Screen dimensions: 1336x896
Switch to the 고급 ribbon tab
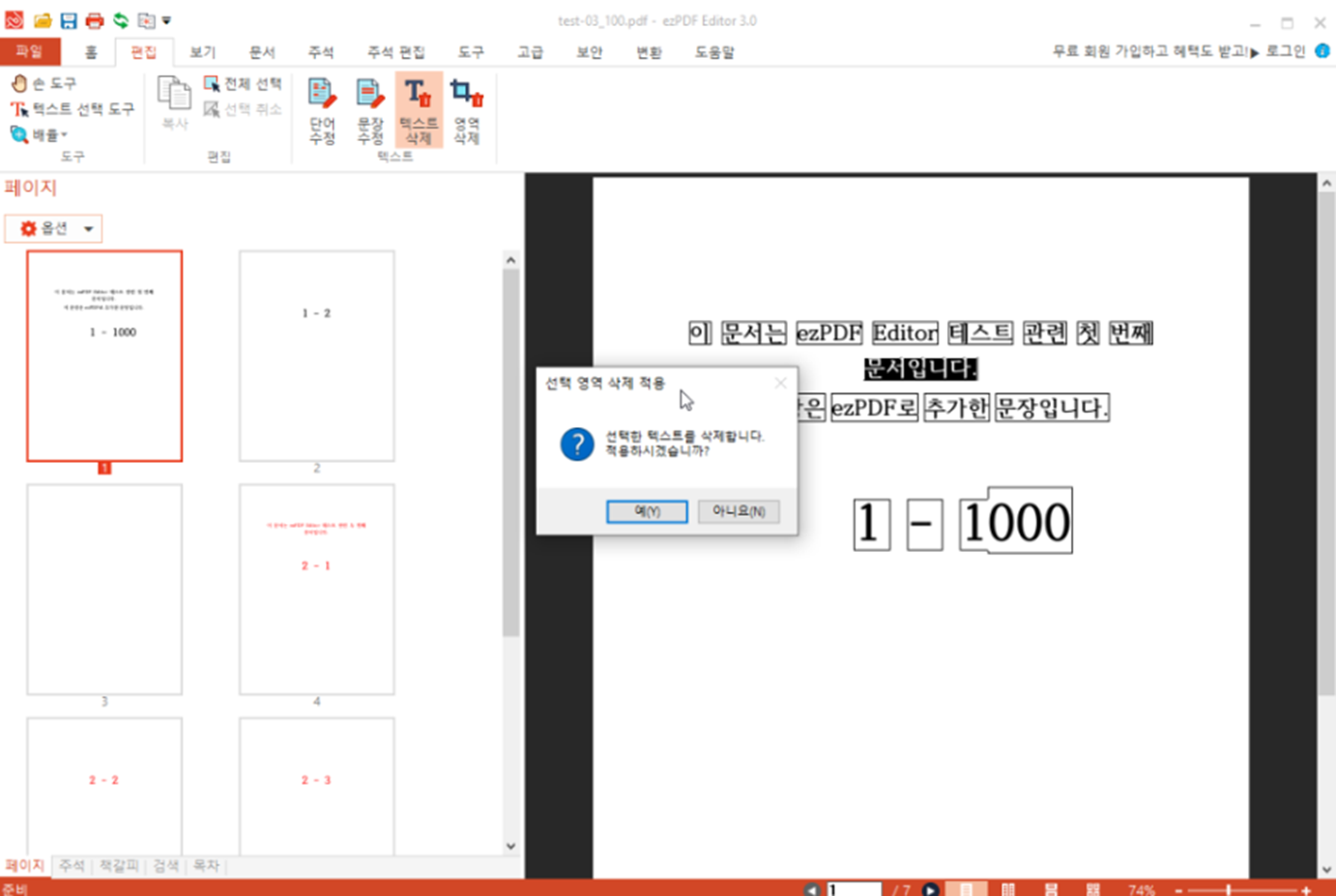[530, 52]
